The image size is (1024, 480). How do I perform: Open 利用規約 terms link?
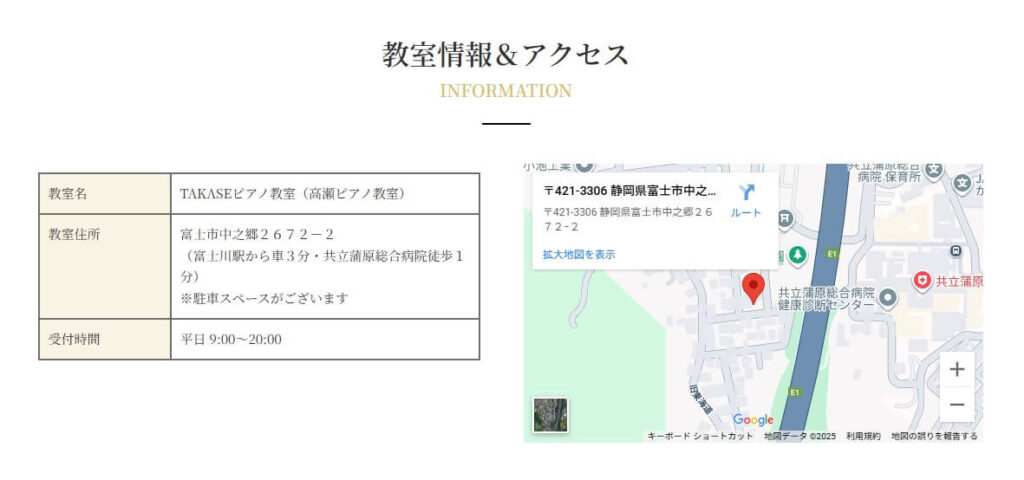tap(863, 436)
